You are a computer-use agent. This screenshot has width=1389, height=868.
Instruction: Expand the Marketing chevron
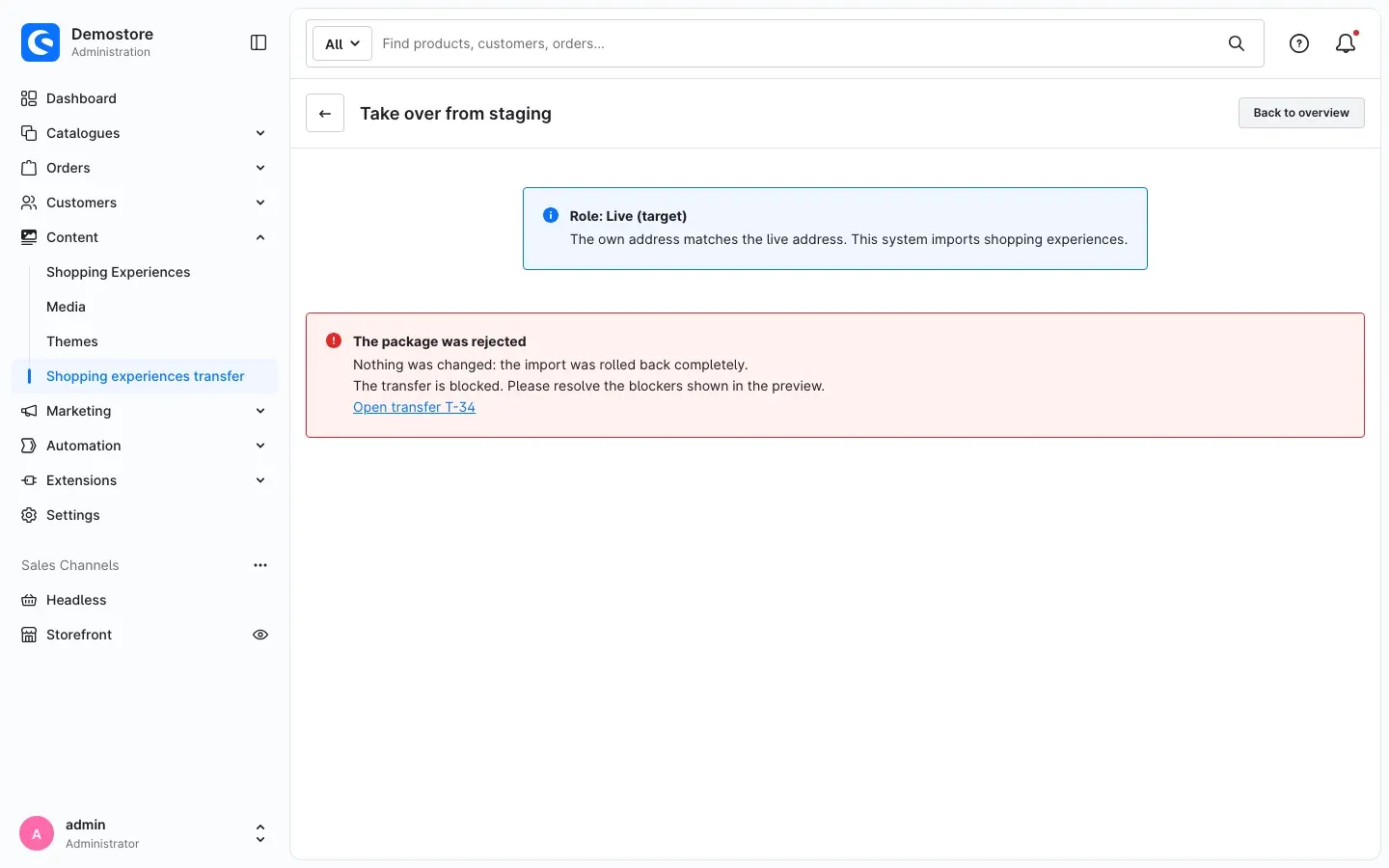(x=260, y=411)
